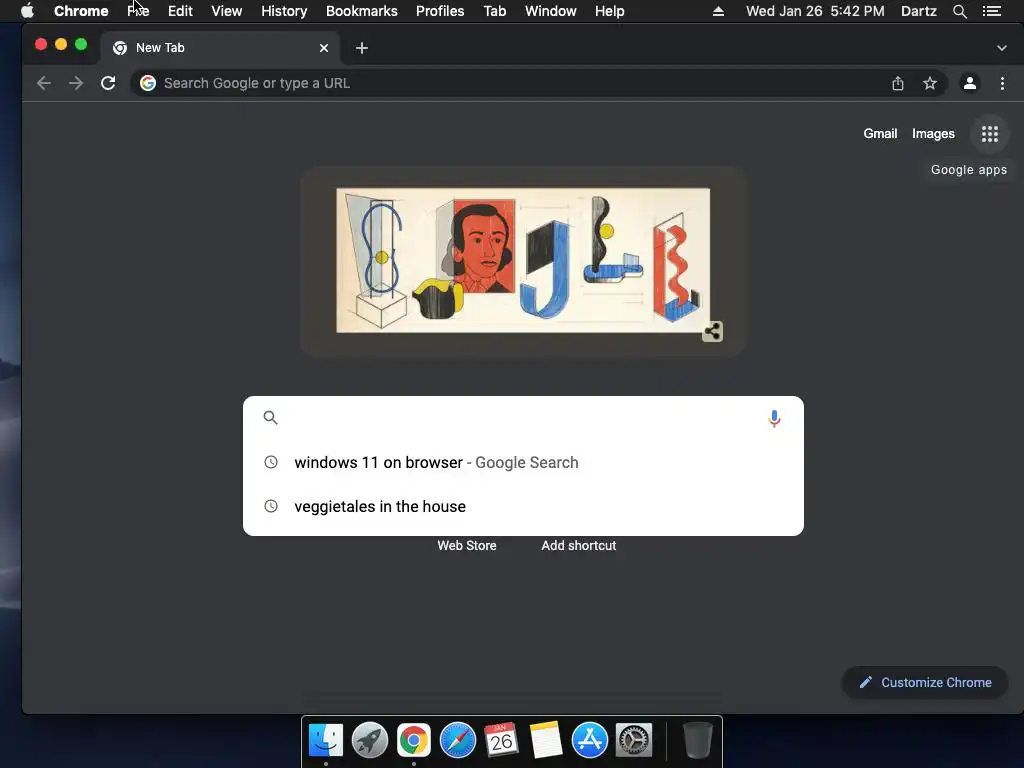Open the History menu

point(284,11)
